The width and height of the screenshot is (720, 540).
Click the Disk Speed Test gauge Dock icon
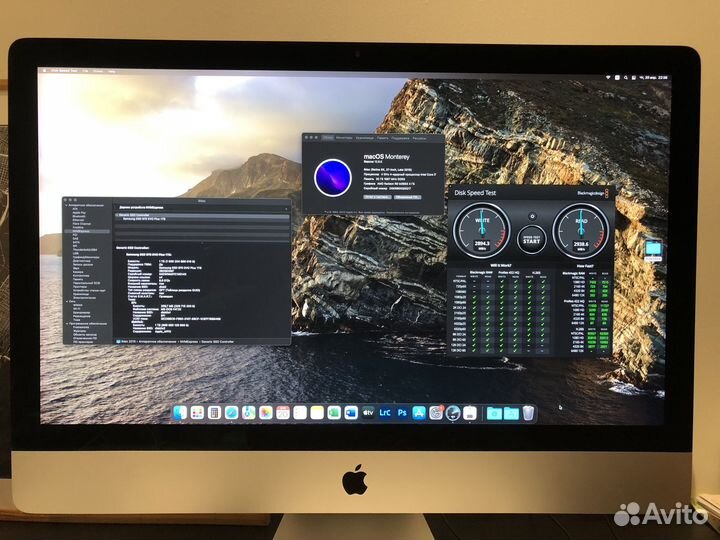pyautogui.click(x=453, y=413)
